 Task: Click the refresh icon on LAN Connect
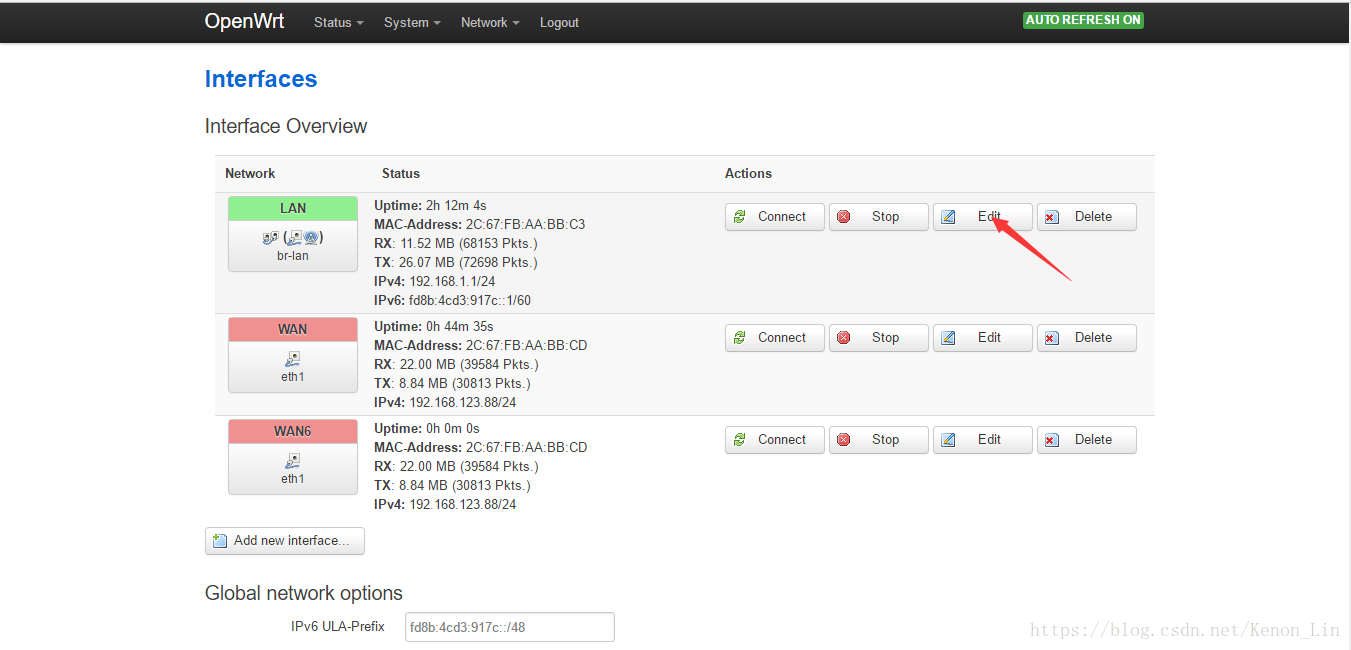(x=740, y=217)
